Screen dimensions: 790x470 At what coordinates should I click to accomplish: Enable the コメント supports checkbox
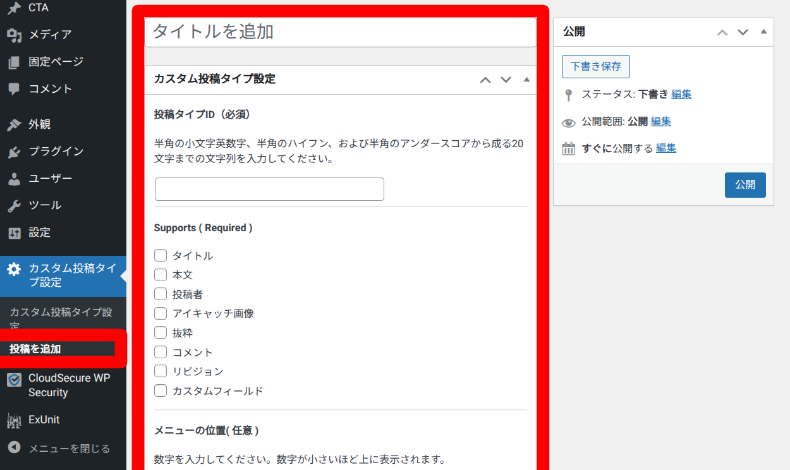(x=160, y=352)
